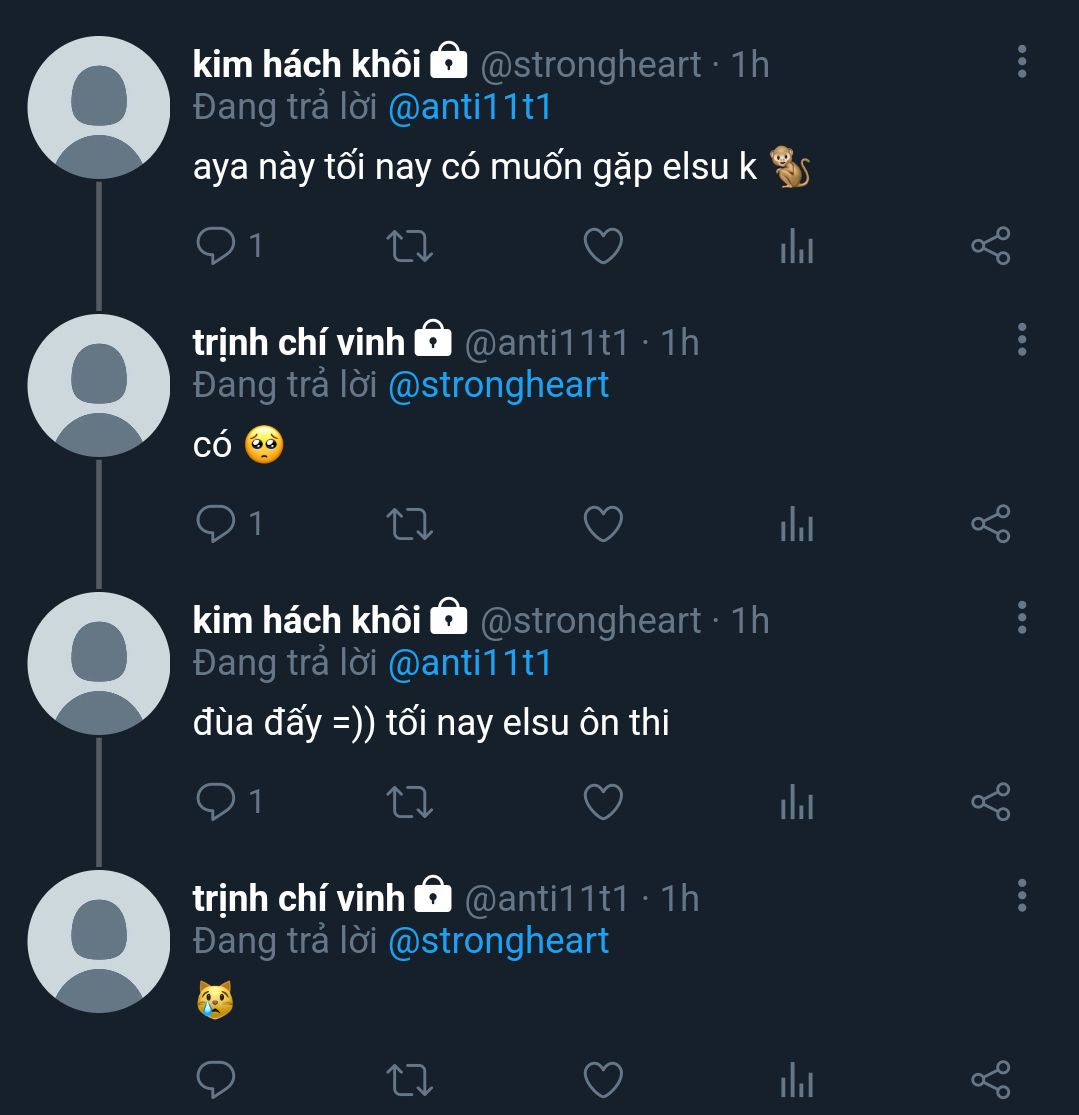Reply to the crying cat emoji tweet

point(216,1080)
